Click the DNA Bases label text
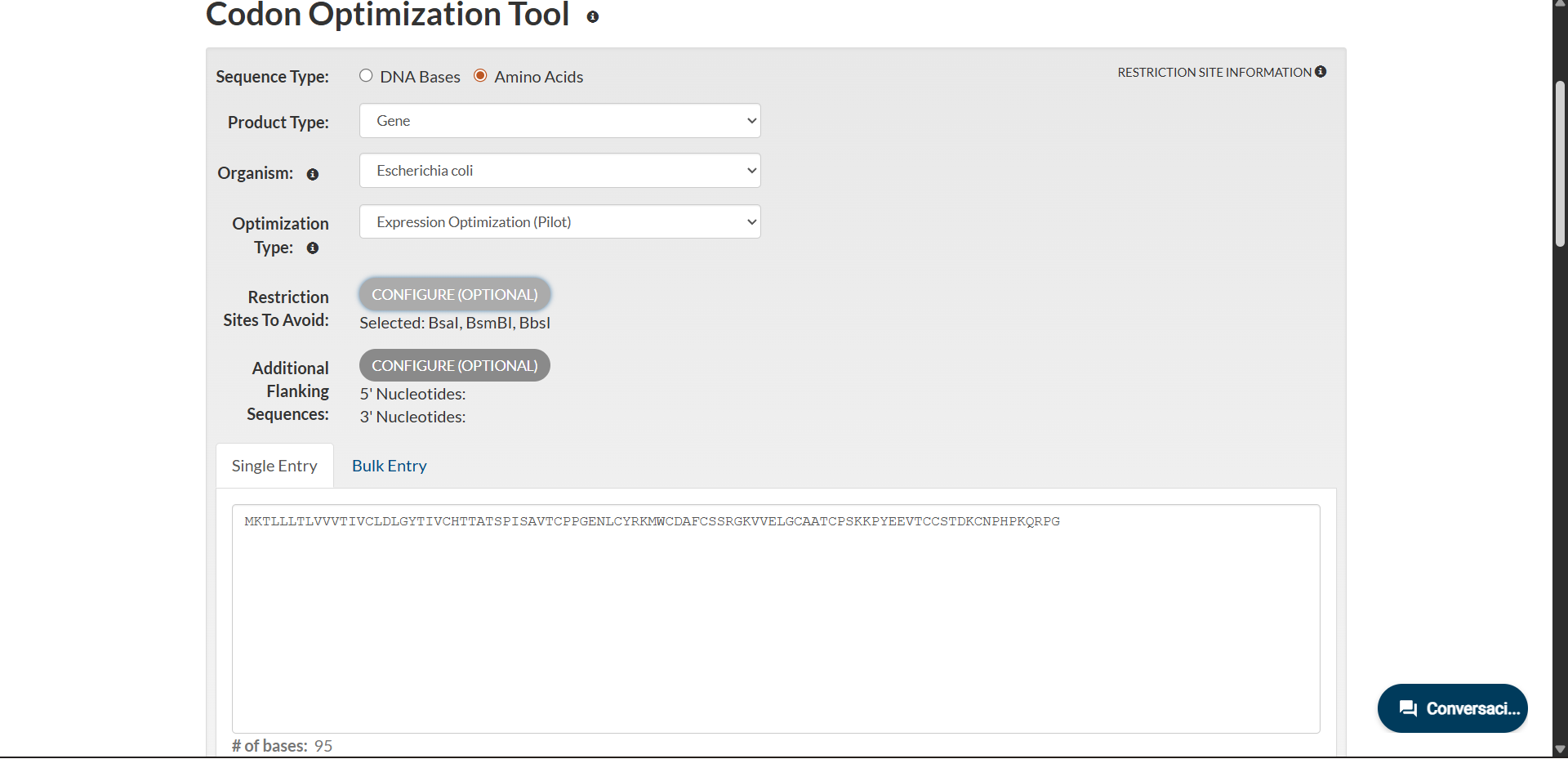Viewport: 1568px width, 759px height. pos(420,77)
